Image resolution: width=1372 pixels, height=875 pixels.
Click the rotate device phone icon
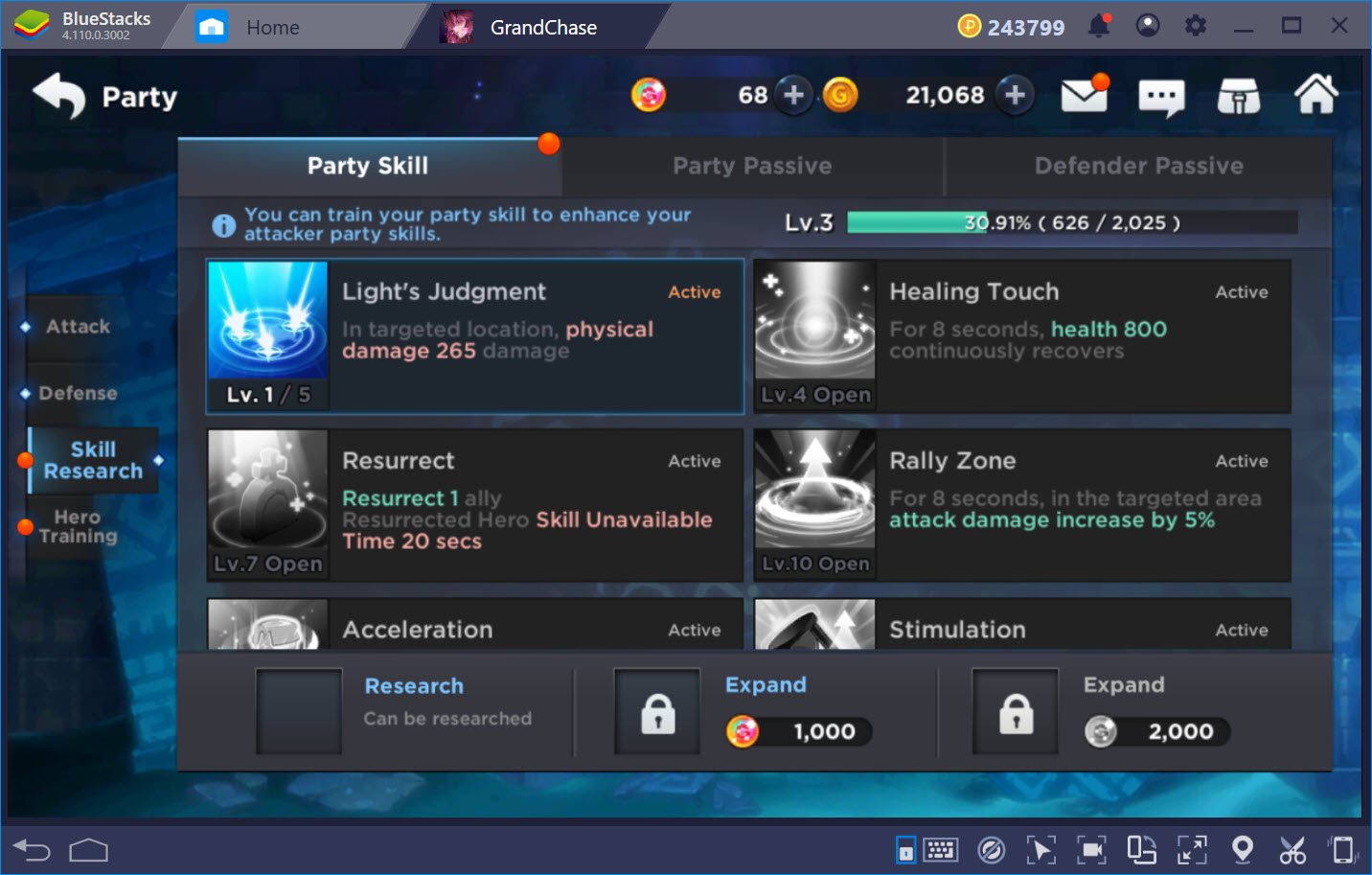point(1343,850)
